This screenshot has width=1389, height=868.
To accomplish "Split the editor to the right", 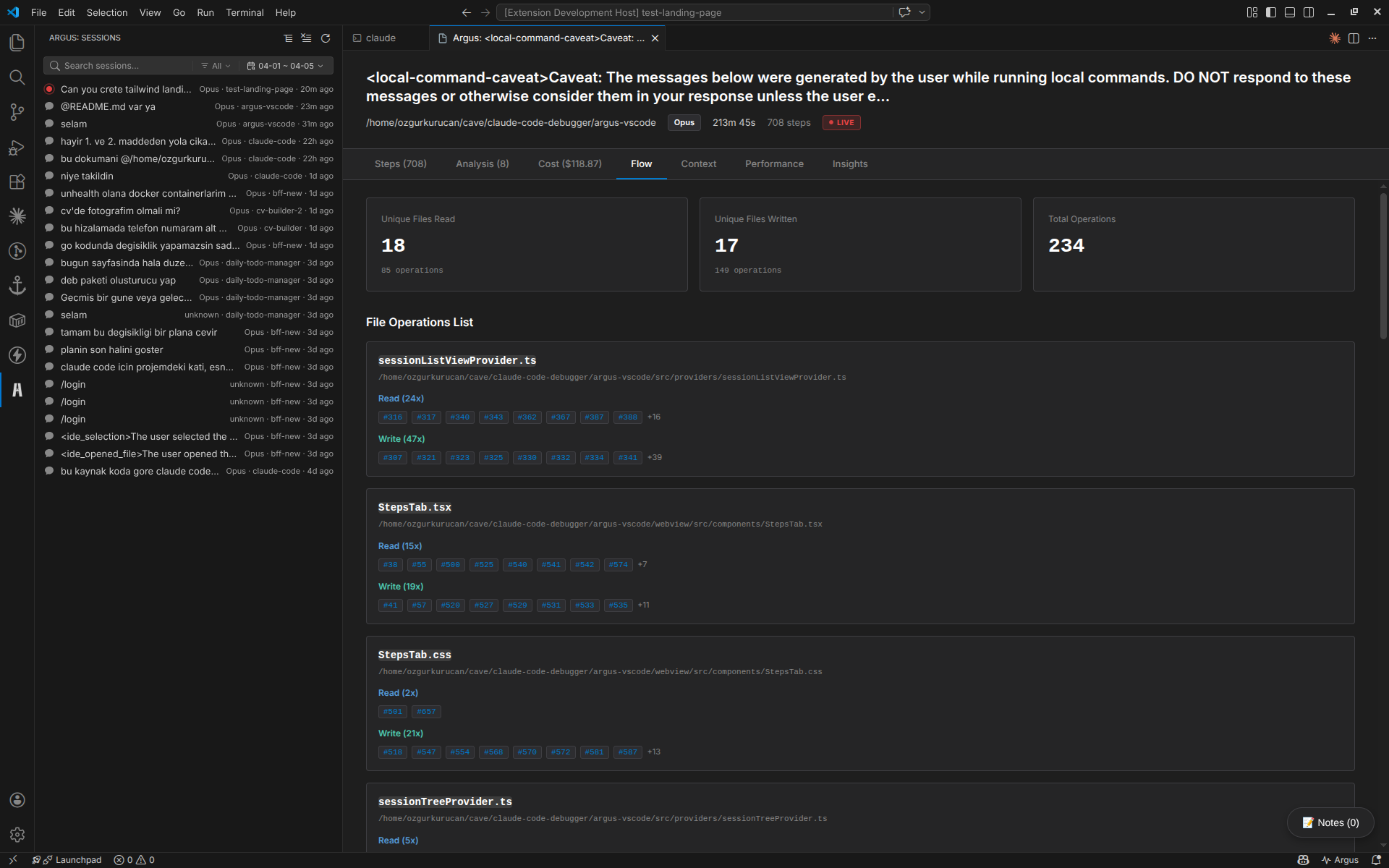I will pyautogui.click(x=1354, y=38).
